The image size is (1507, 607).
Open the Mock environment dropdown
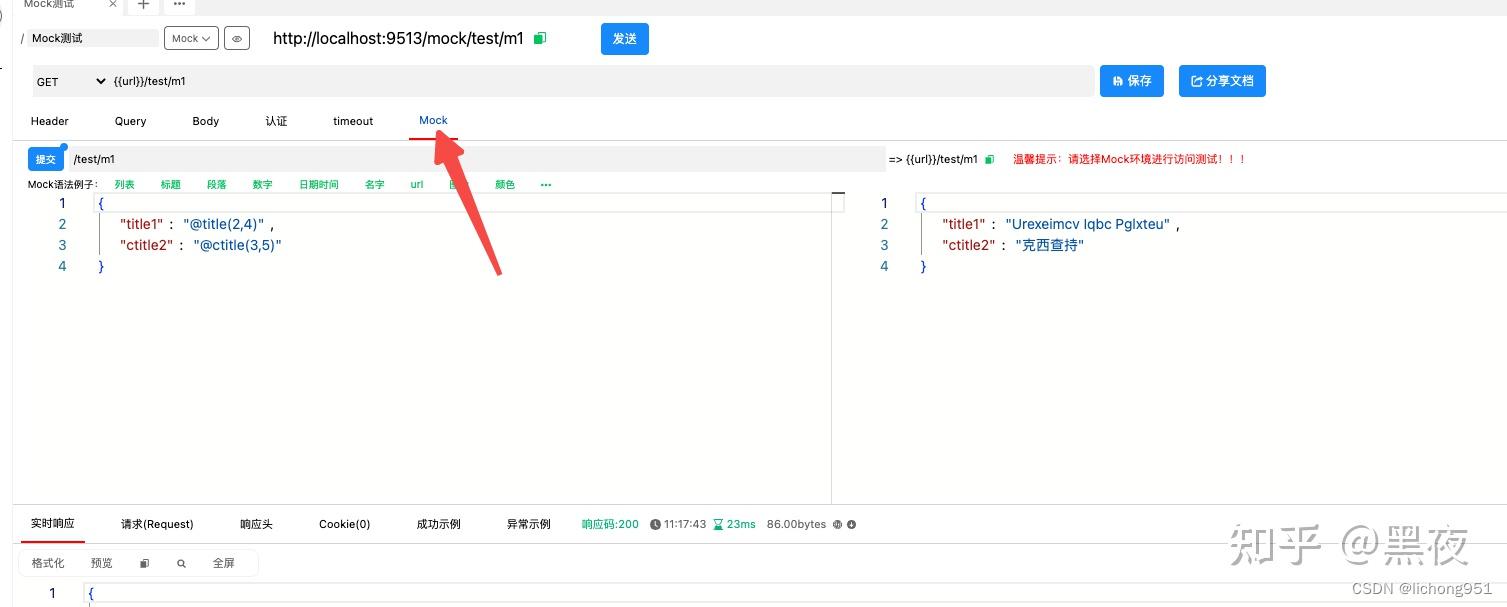(190, 38)
